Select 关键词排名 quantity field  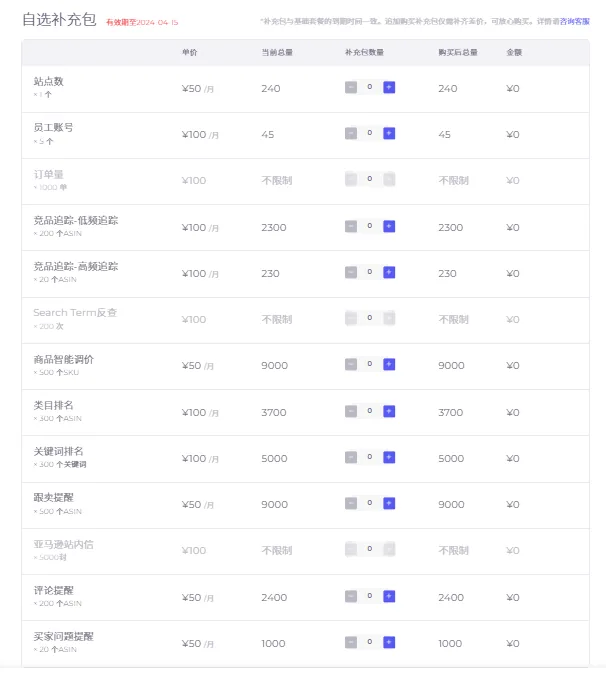(x=370, y=457)
